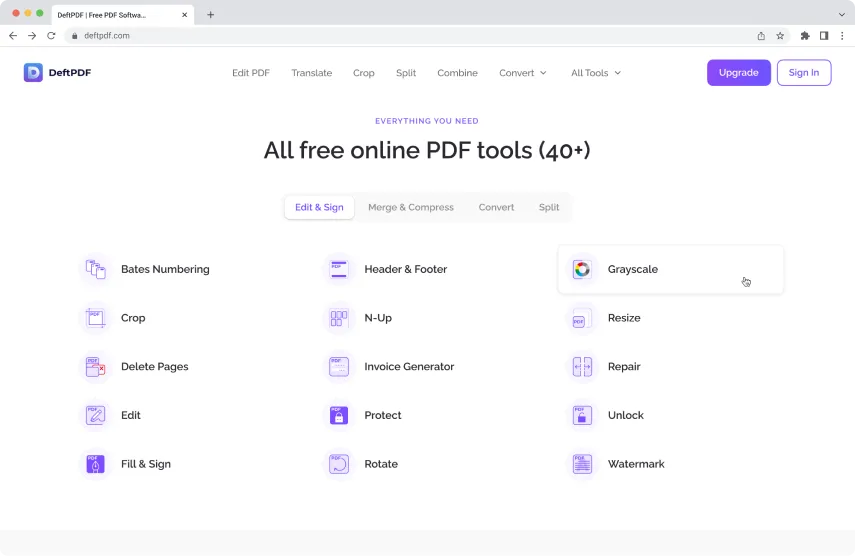
Task: Click the Grayscale color wheel icon
Action: click(581, 269)
